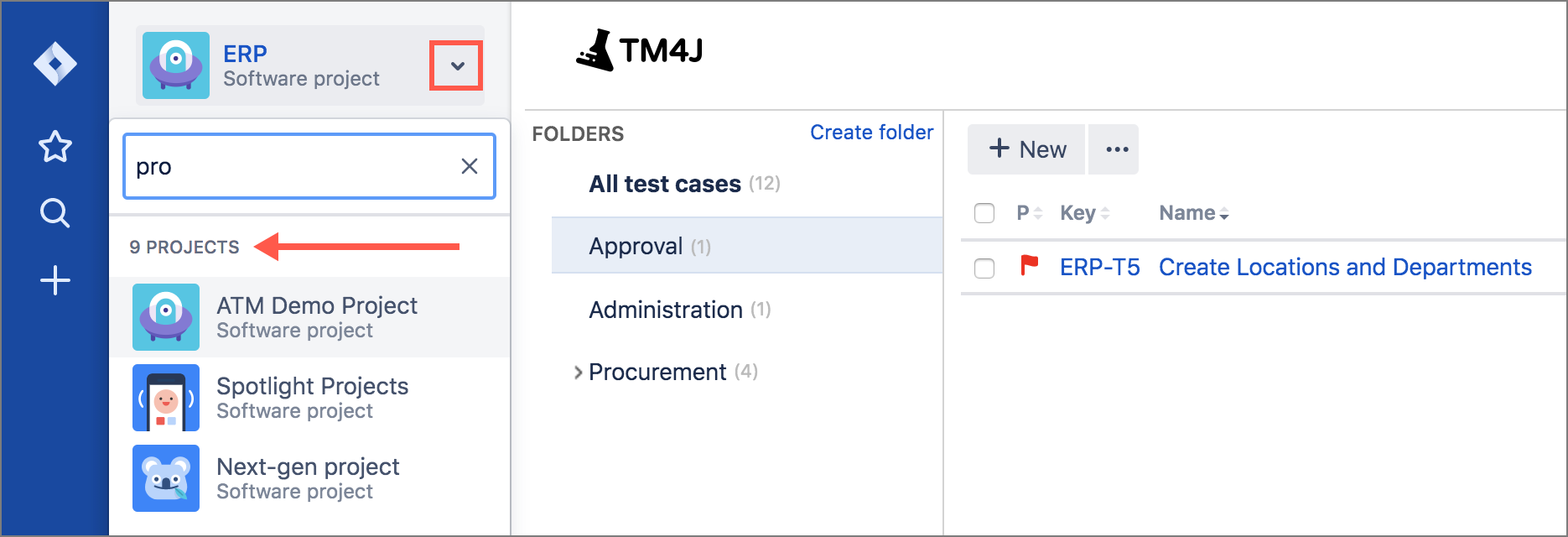Click the Create folder link

coord(871,133)
